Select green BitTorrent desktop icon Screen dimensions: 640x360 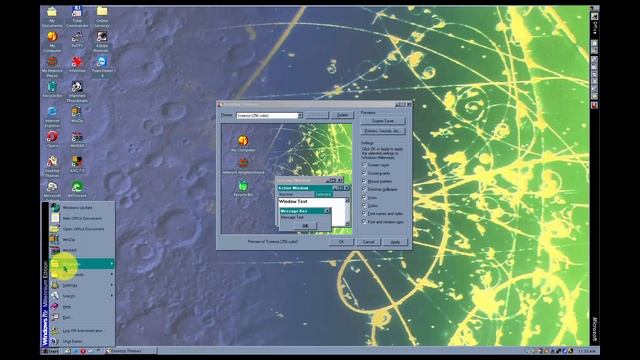click(77, 190)
